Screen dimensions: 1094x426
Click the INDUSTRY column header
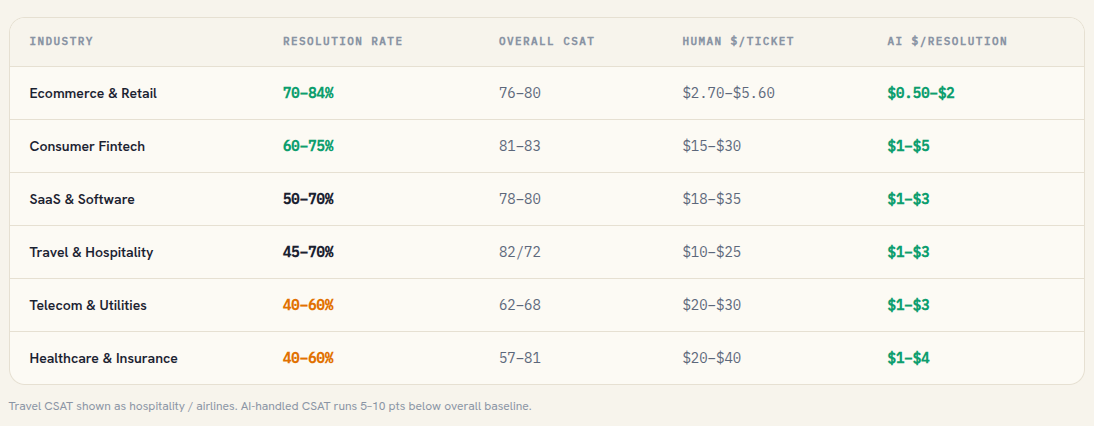pos(61,41)
